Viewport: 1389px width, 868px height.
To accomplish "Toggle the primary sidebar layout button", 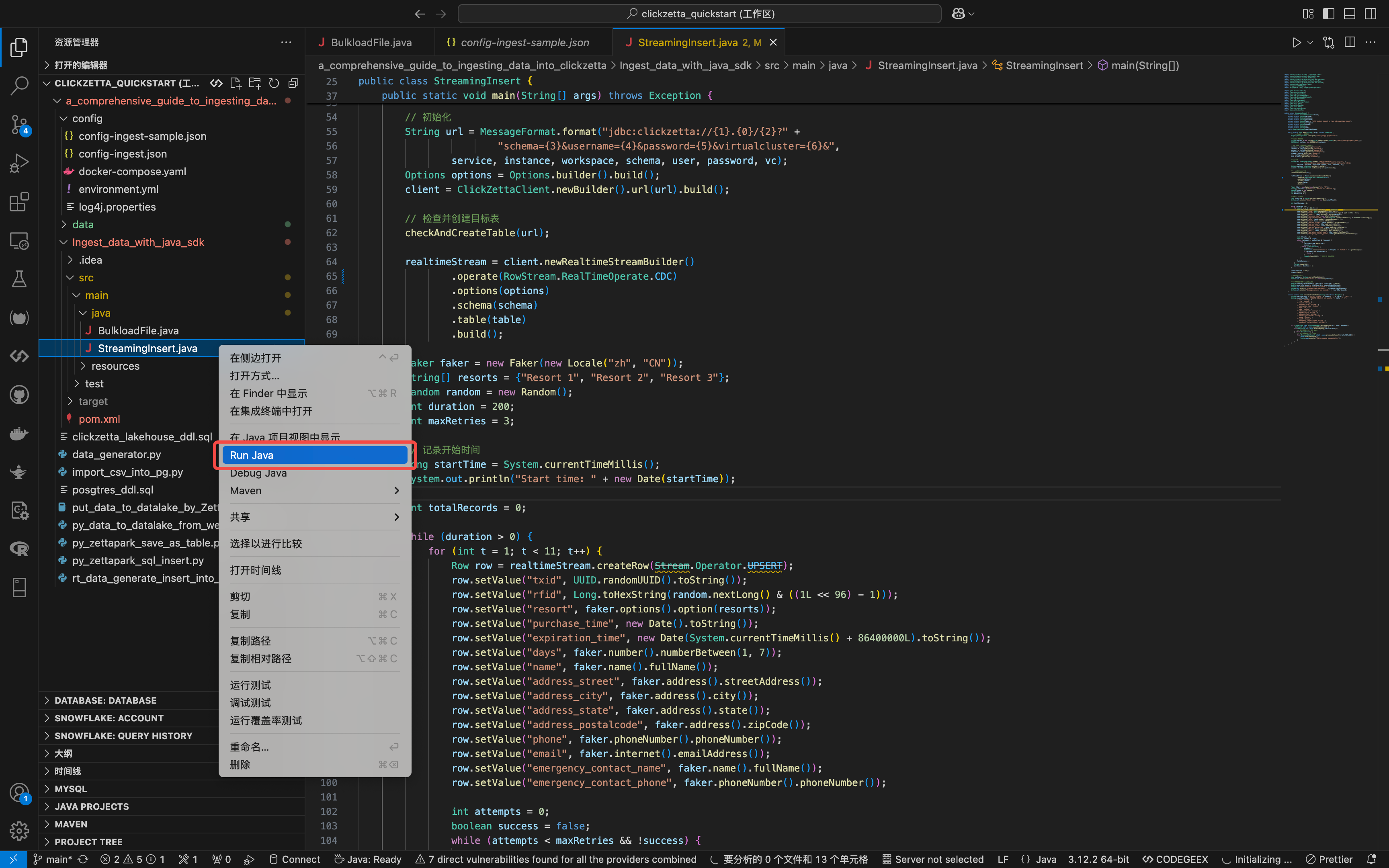I will coord(1329,14).
